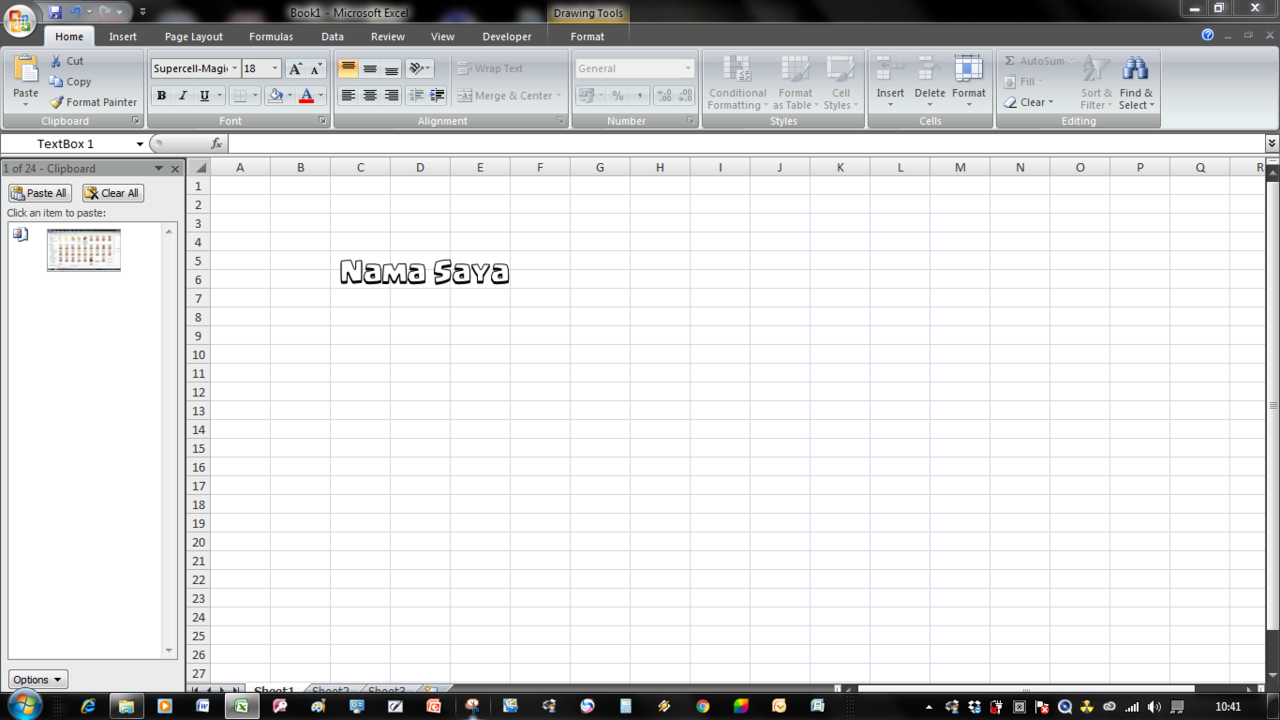Click Delete cells button
The height and width of the screenshot is (720, 1280).
coord(929,82)
